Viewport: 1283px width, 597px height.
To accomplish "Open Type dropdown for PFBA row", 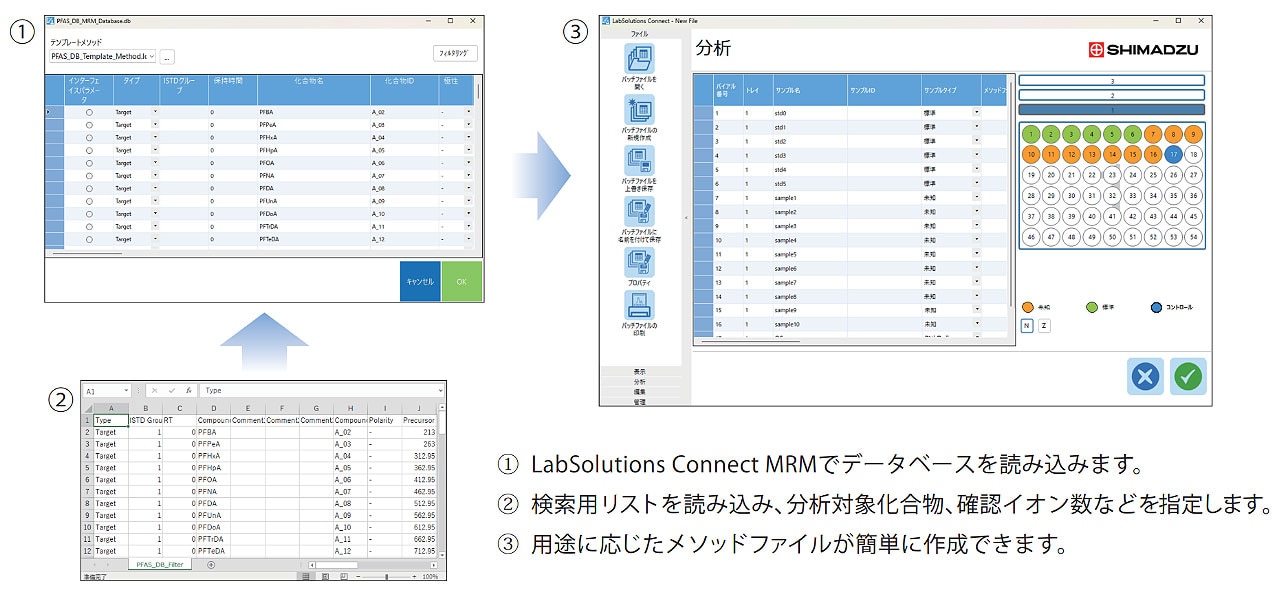I will (x=155, y=113).
